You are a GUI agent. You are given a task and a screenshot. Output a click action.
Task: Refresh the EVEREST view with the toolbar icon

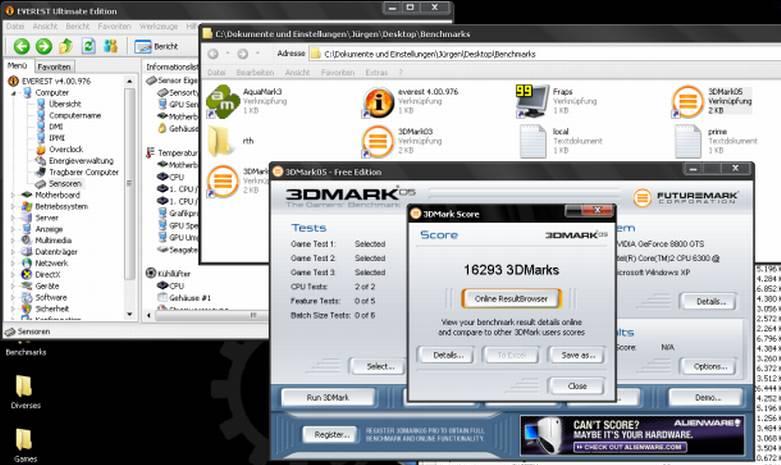[89, 46]
